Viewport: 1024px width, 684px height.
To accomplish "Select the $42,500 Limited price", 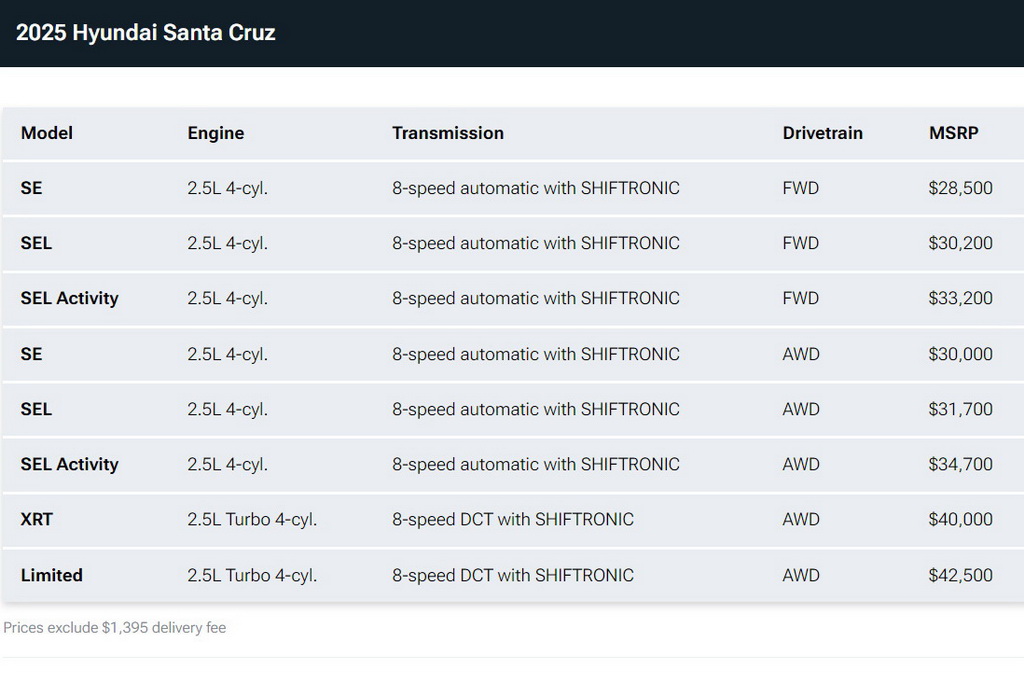I will [960, 575].
